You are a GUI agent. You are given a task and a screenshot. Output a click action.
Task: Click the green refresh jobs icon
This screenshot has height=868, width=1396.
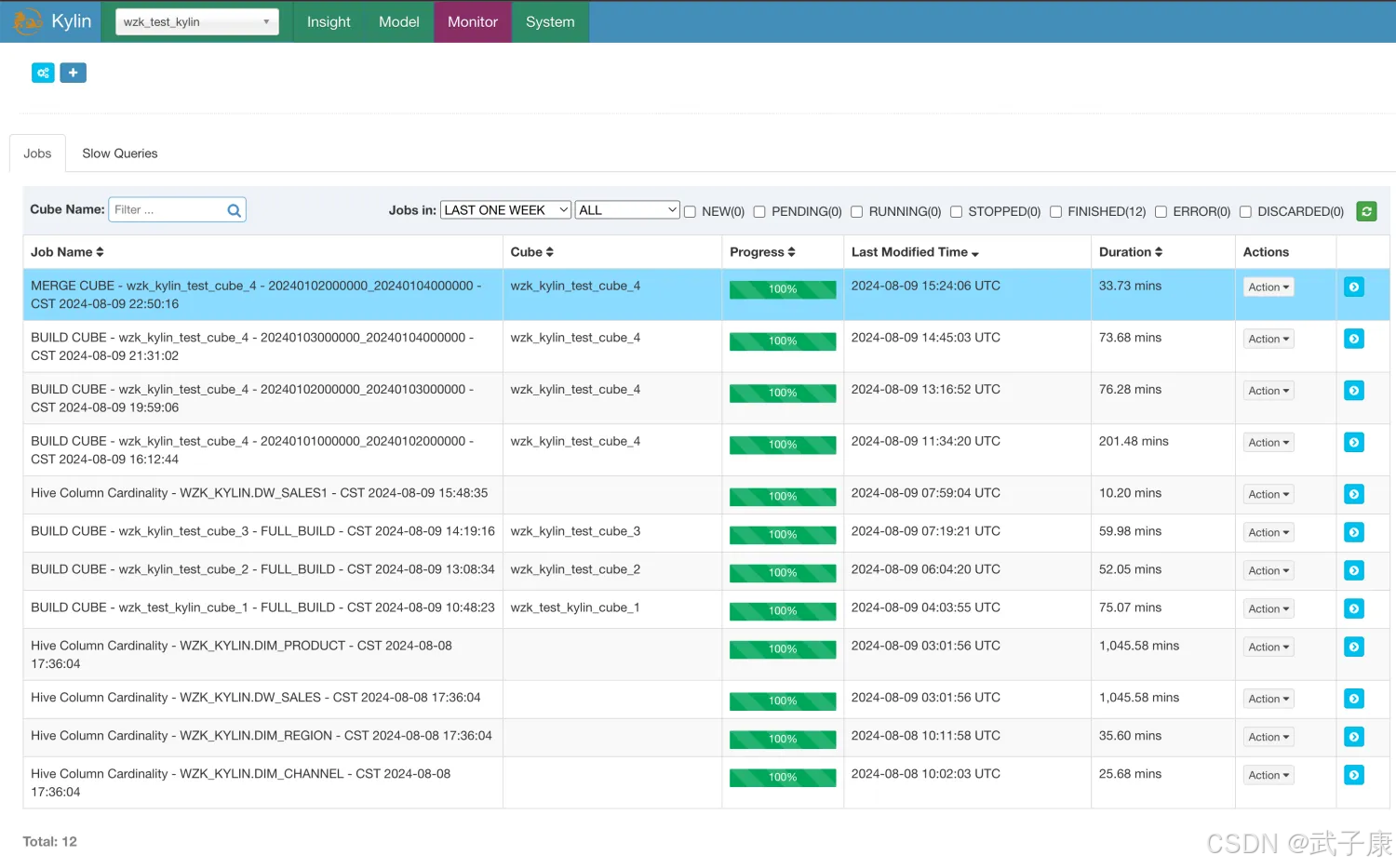pos(1366,211)
